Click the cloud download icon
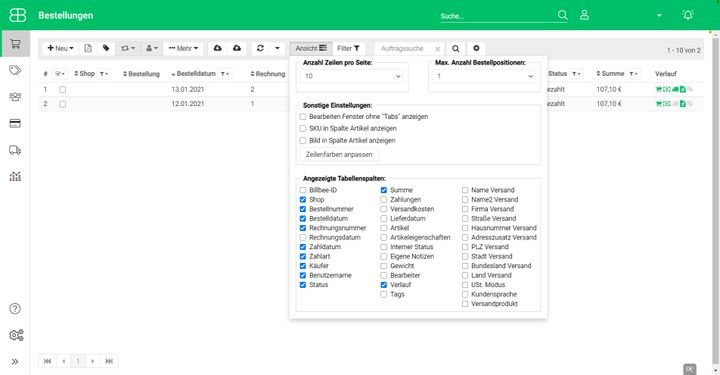Viewport: 720px width, 375px height. [x=218, y=48]
